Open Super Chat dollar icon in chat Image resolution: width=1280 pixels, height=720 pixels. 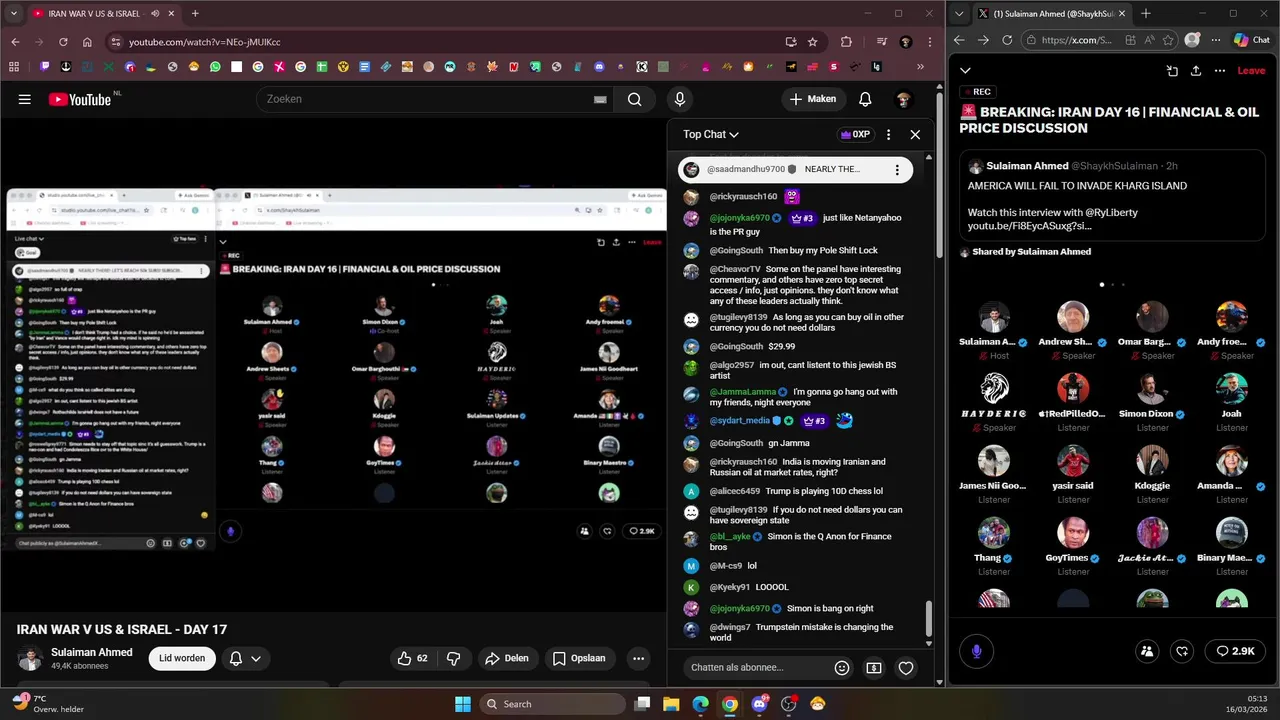pyautogui.click(x=874, y=667)
